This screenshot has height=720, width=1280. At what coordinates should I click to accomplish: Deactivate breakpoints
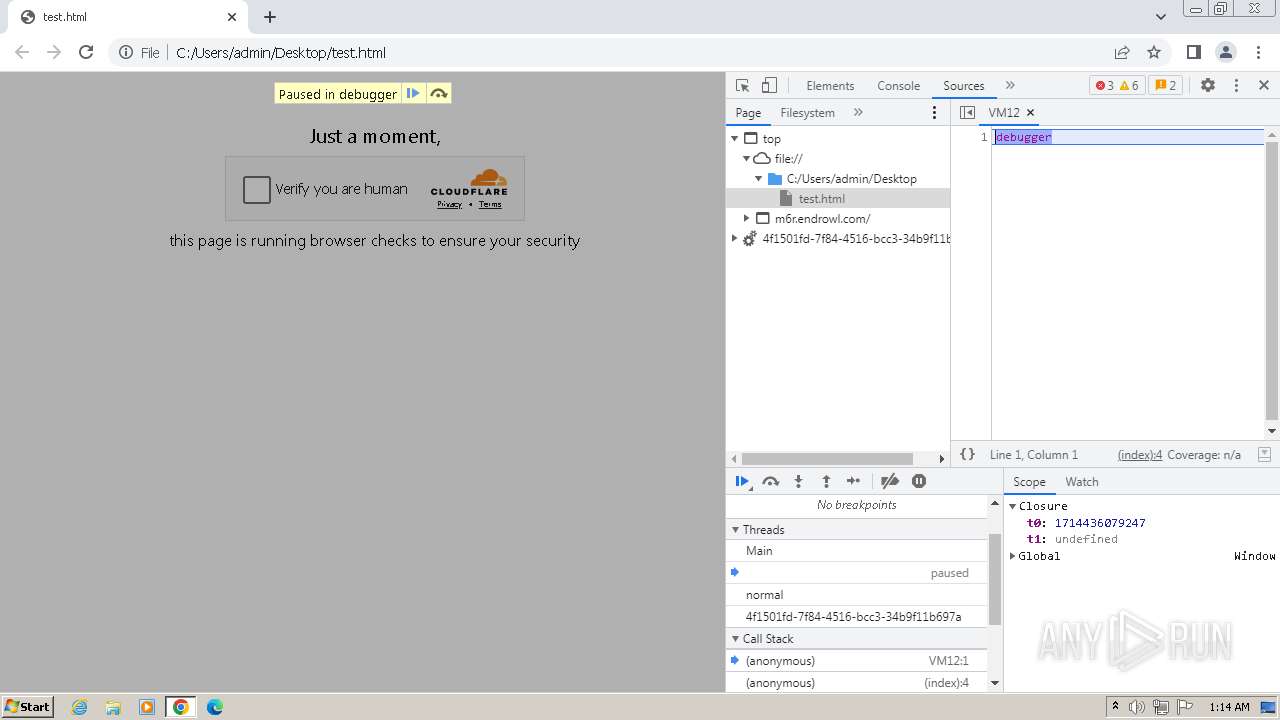889,481
